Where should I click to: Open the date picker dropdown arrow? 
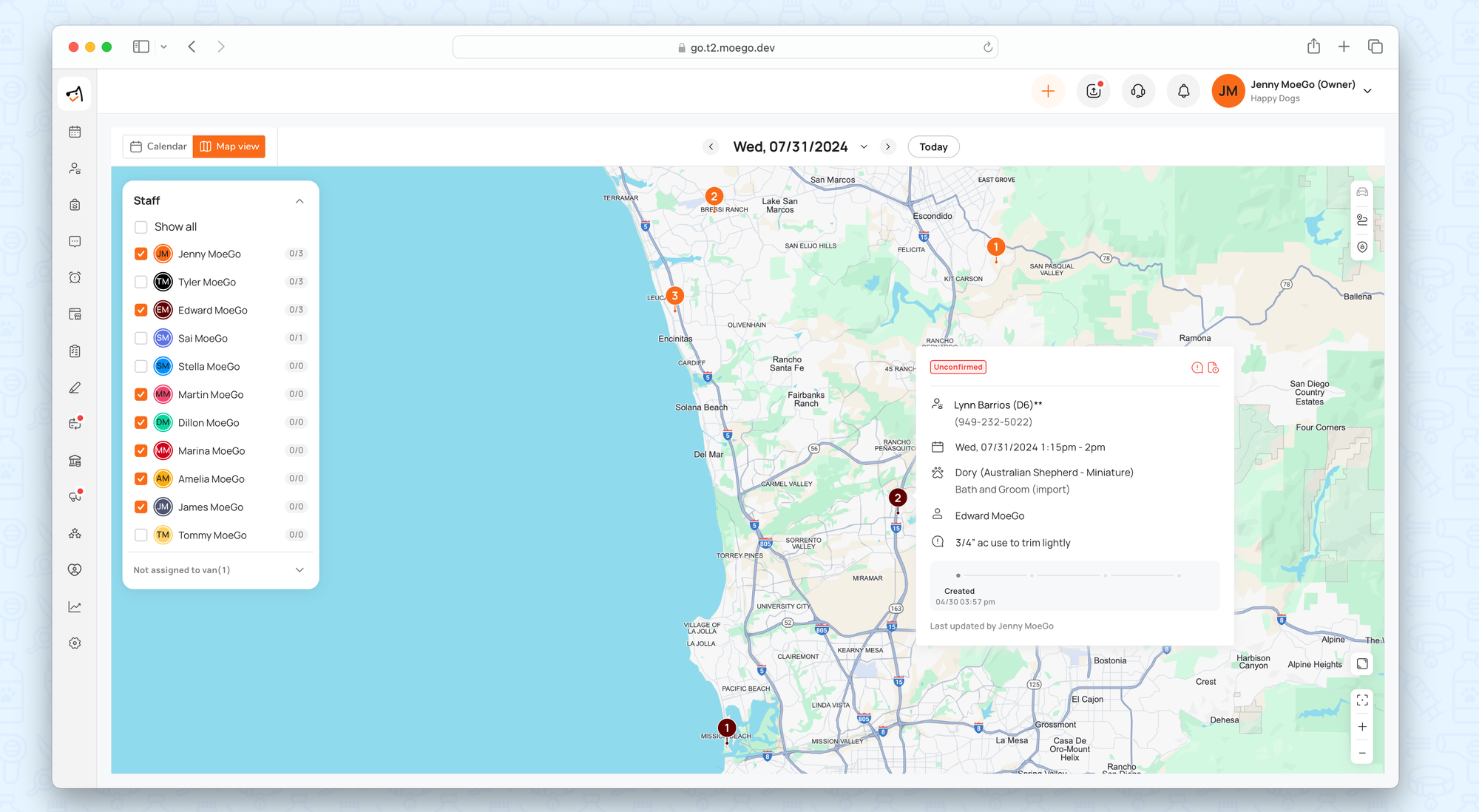point(864,146)
